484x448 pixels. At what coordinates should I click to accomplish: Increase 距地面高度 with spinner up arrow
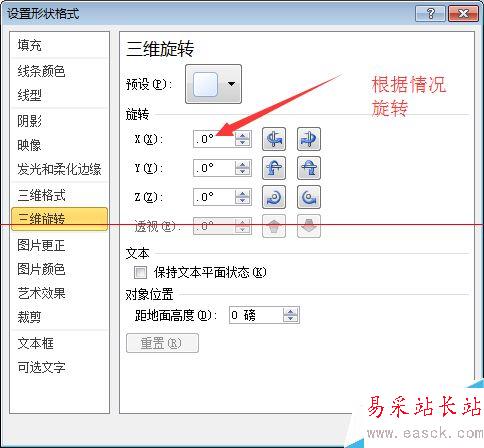(291, 311)
